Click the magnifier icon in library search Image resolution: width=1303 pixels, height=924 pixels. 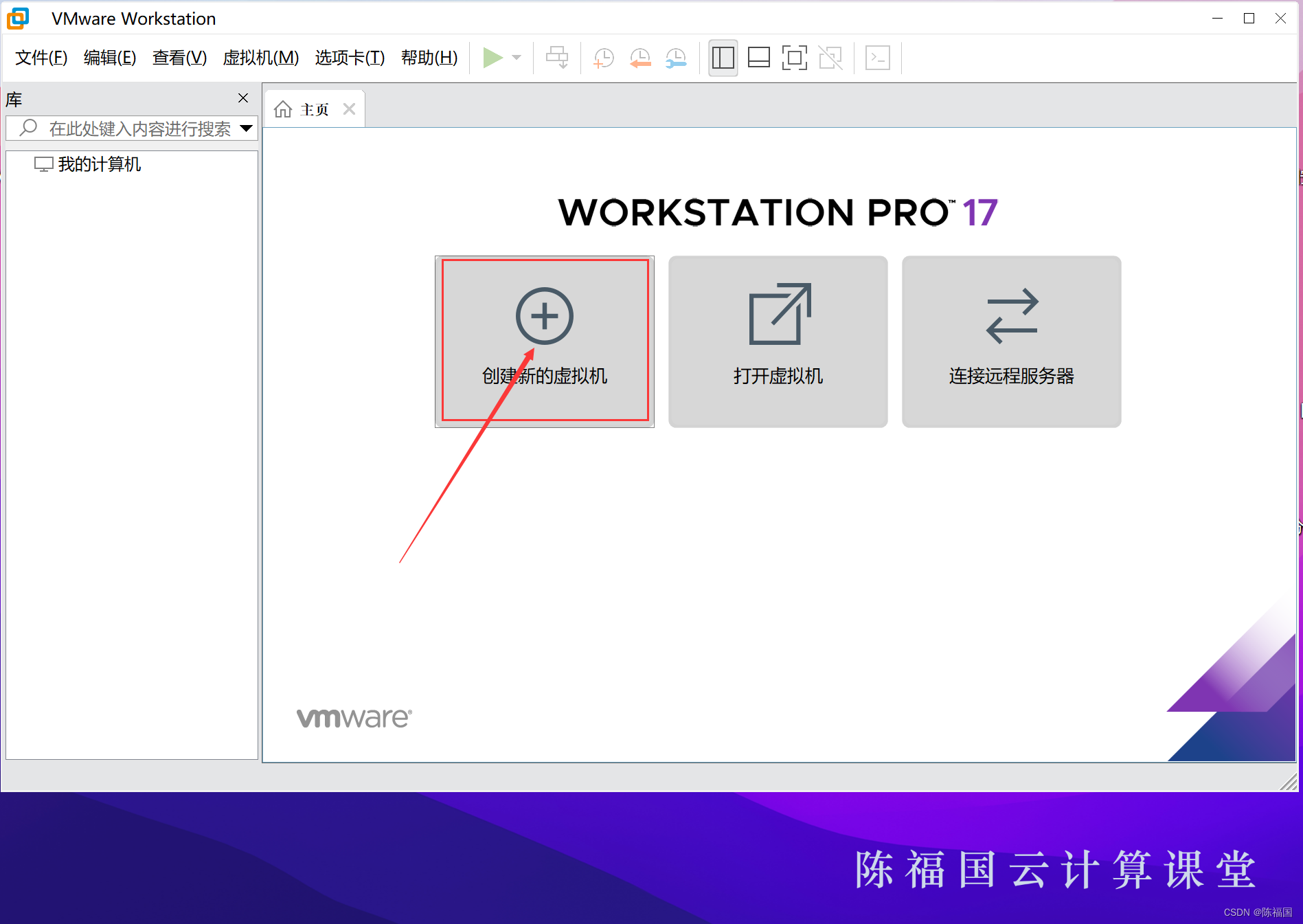28,128
